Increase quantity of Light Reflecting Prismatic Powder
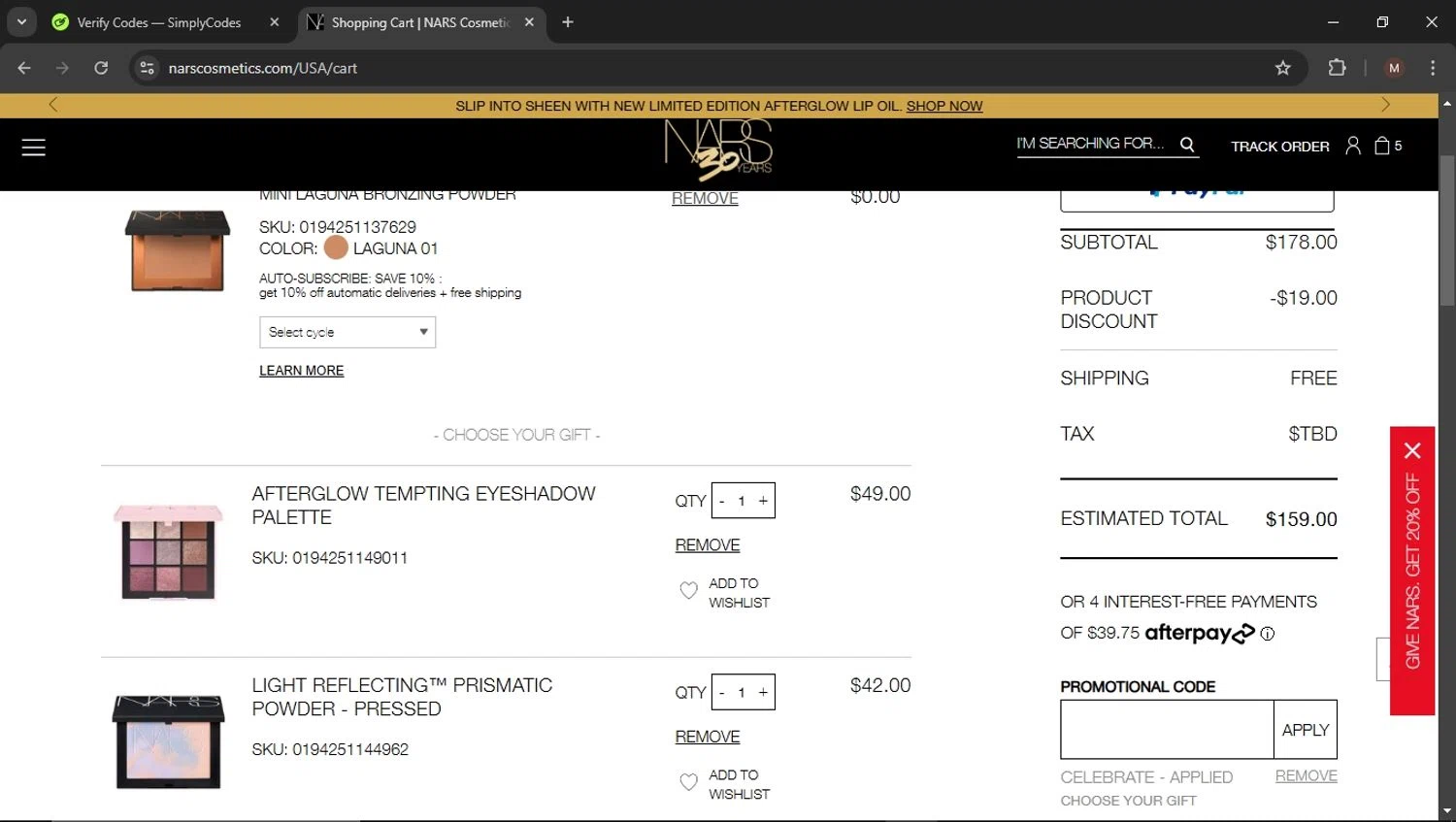Image resolution: width=1456 pixels, height=822 pixels. 763,692
